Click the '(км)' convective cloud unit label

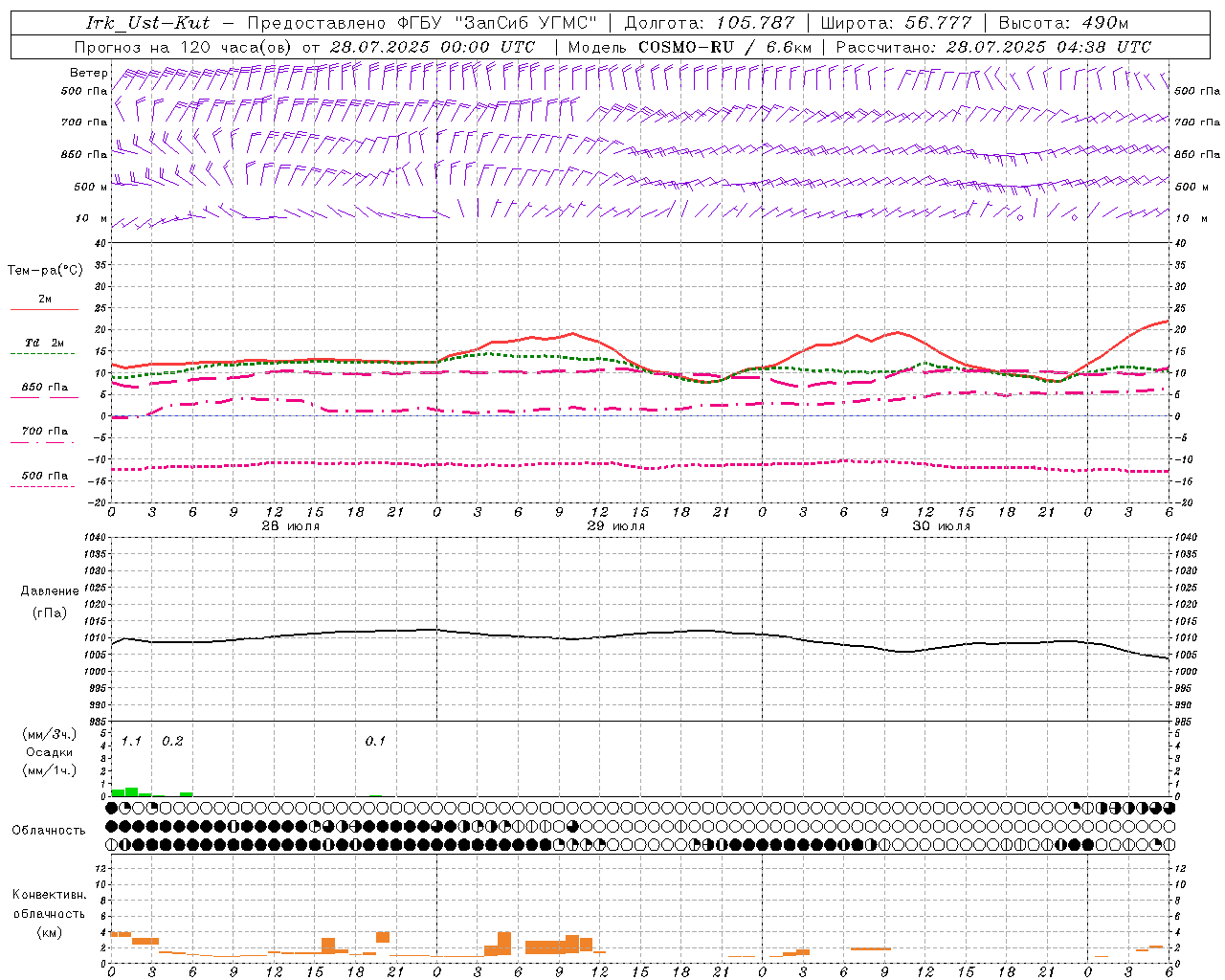pyautogui.click(x=49, y=932)
